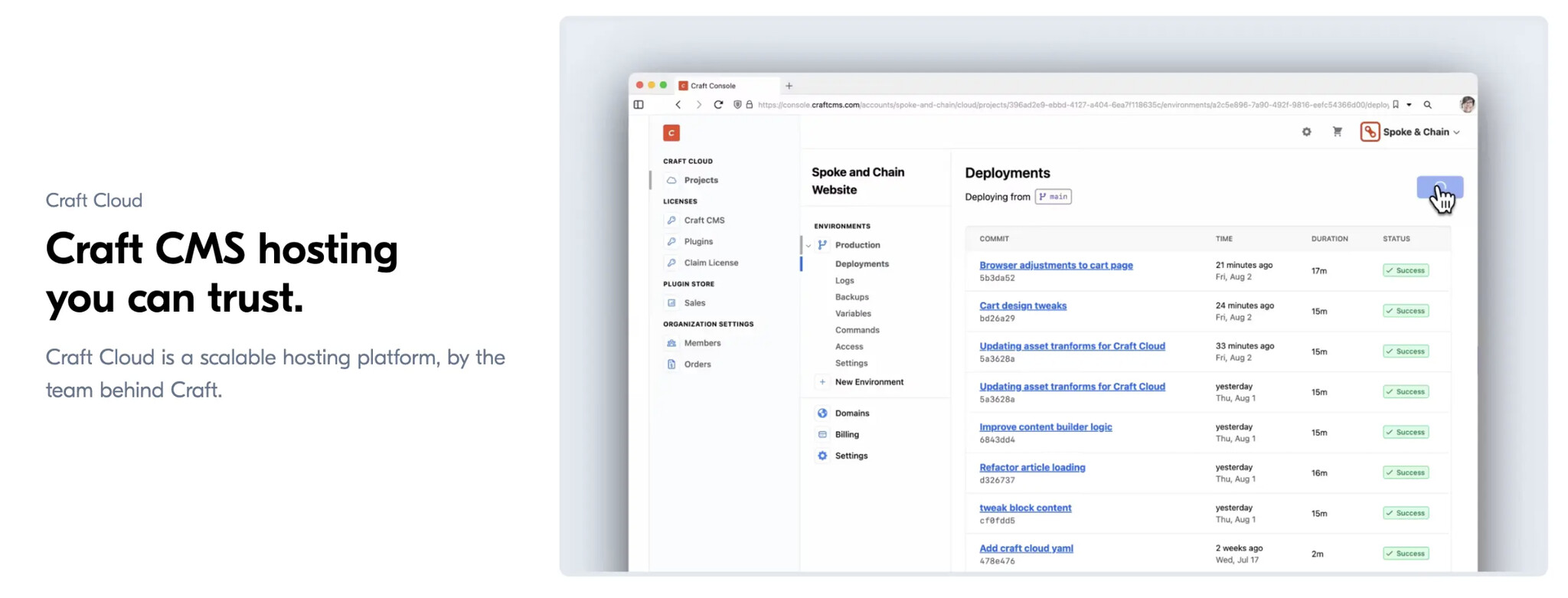The image size is (1568, 598).
Task: Click the browser search magnifier icon
Action: pyautogui.click(x=1428, y=105)
